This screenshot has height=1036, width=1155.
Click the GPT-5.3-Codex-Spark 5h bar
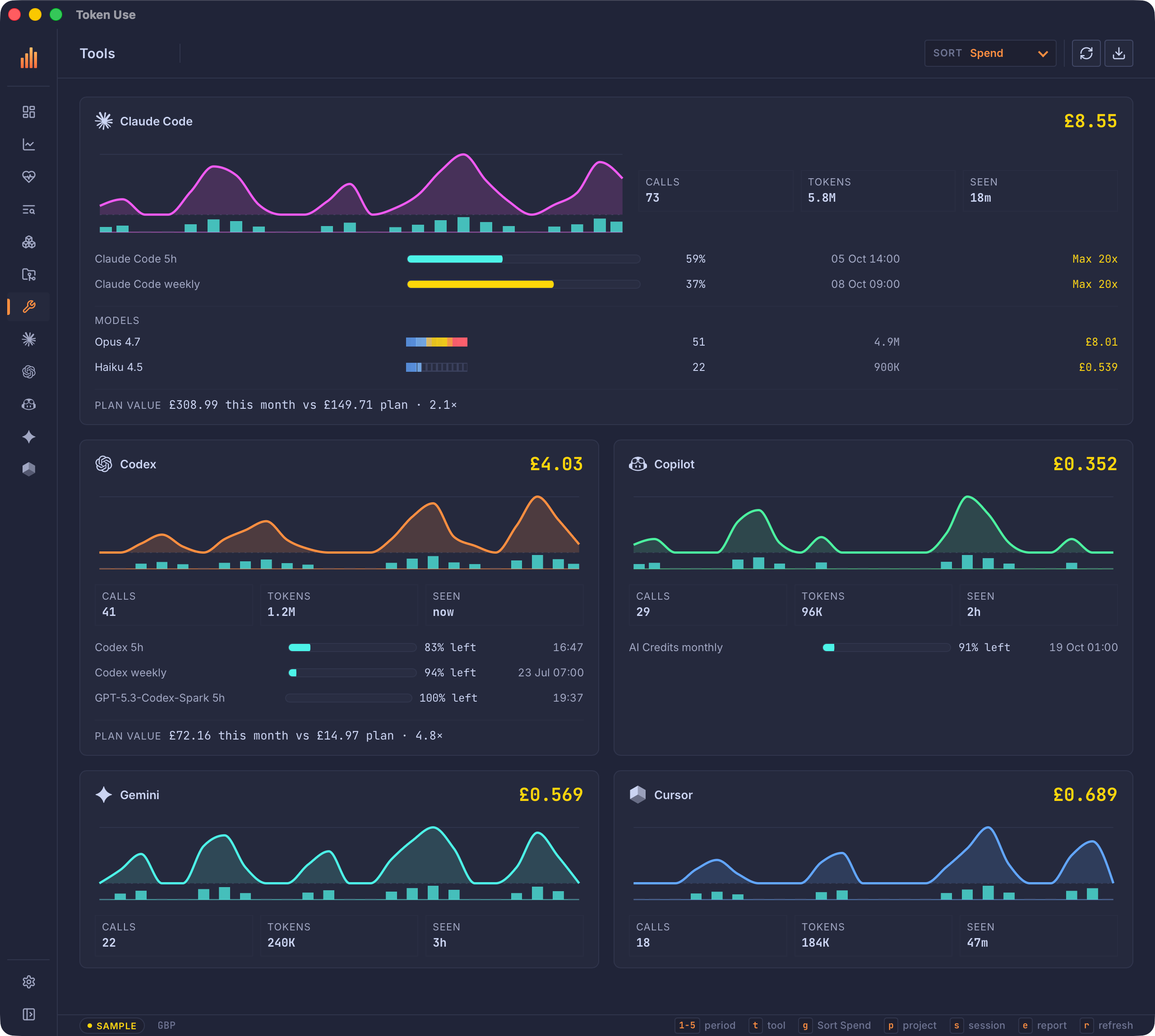pos(348,698)
